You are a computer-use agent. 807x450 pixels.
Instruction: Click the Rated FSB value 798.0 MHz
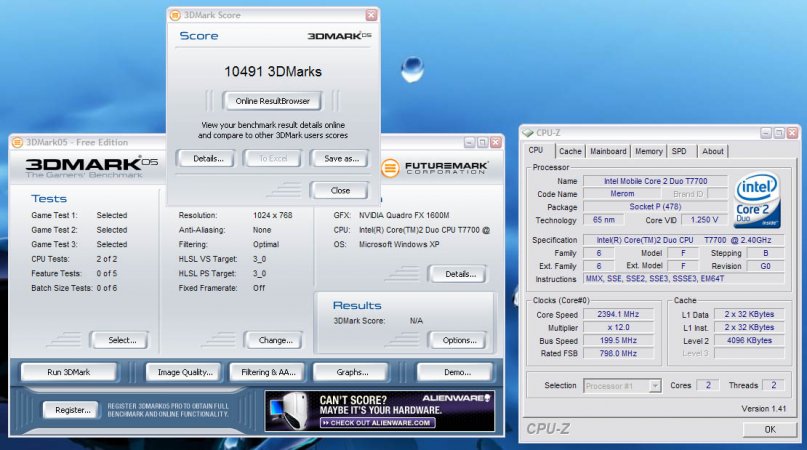point(618,353)
